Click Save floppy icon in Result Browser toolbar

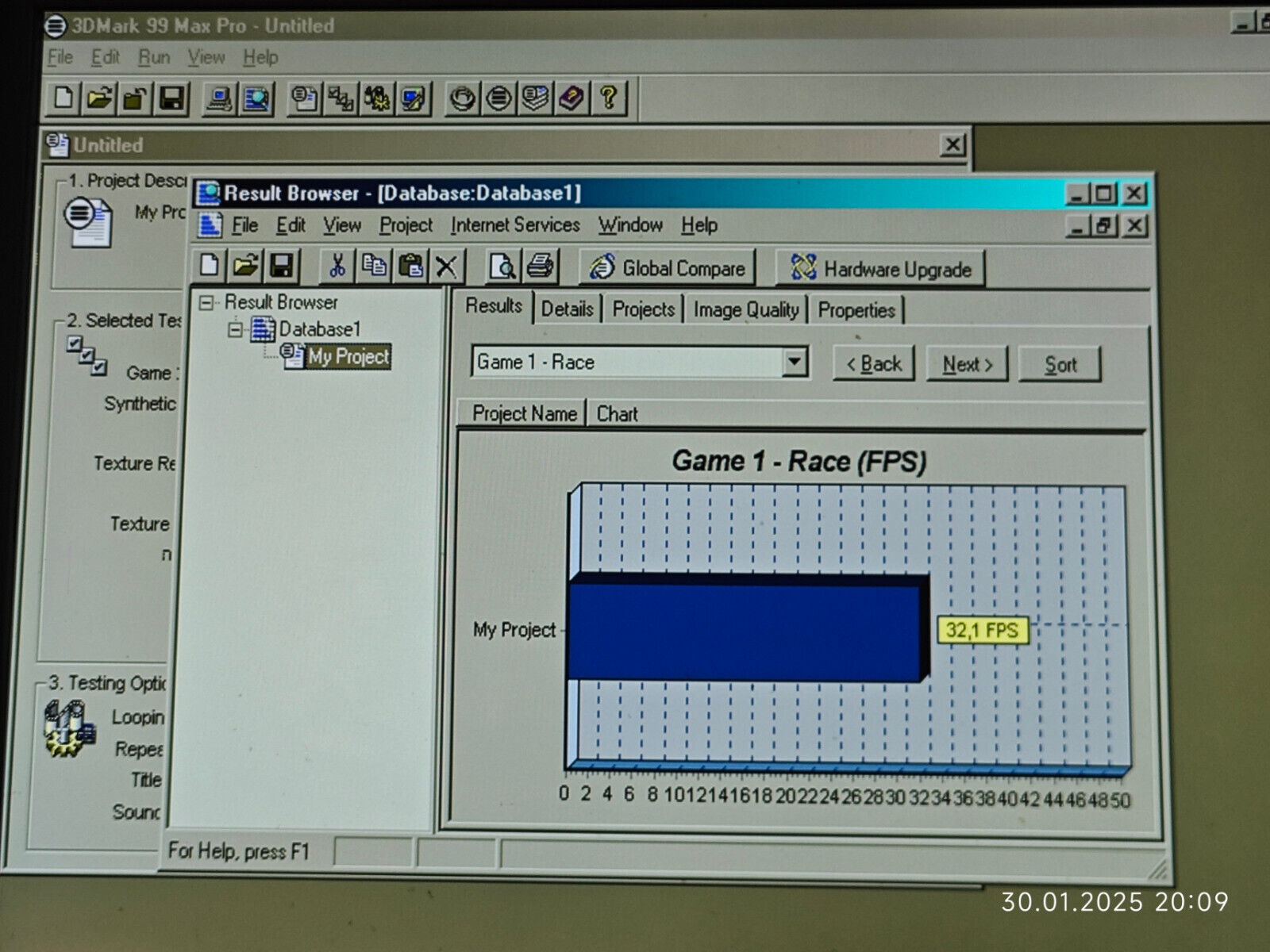(282, 265)
